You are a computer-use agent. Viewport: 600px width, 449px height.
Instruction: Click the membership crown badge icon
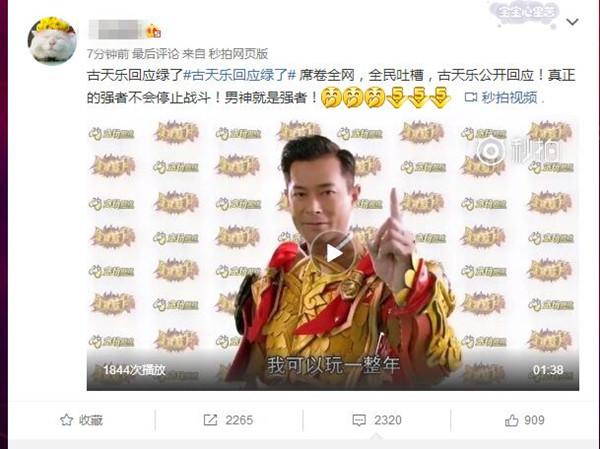[x=153, y=31]
